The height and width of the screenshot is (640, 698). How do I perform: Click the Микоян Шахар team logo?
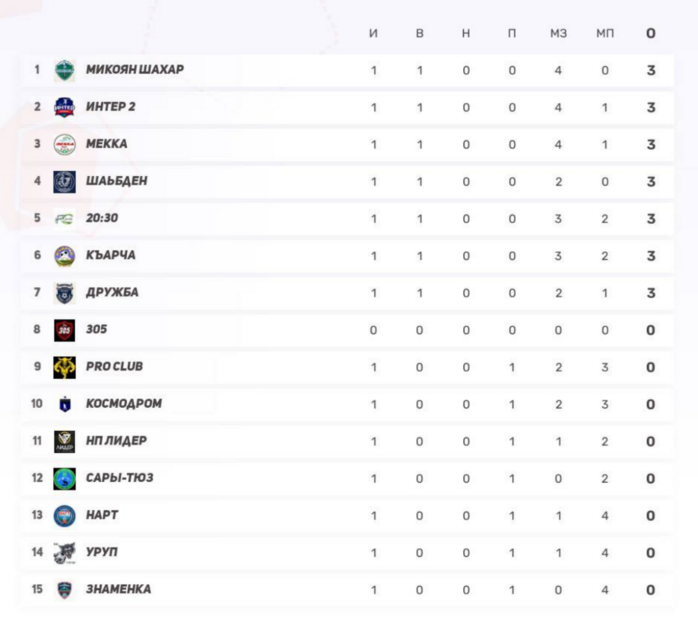click(64, 70)
